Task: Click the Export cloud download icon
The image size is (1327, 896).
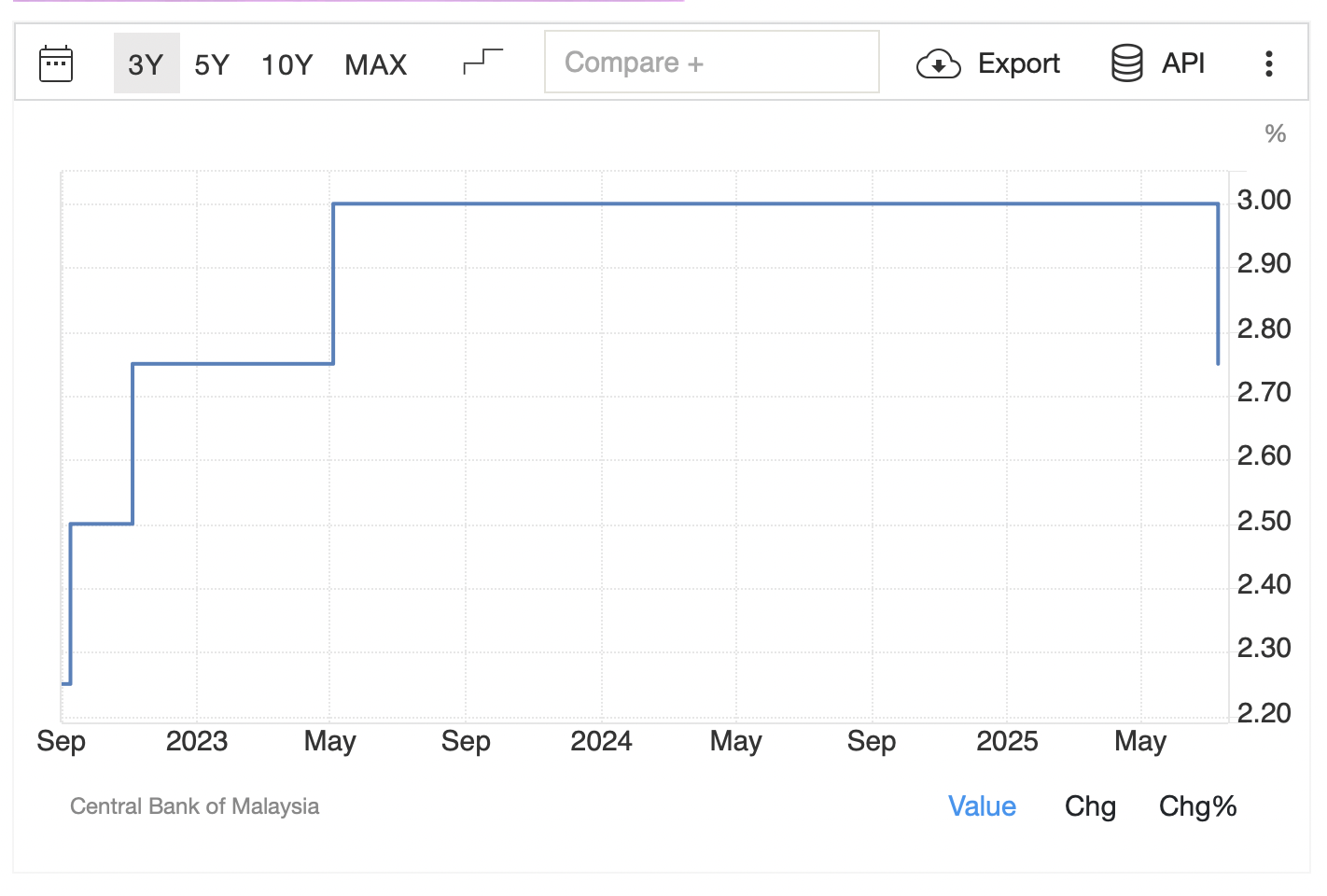Action: 938,63
